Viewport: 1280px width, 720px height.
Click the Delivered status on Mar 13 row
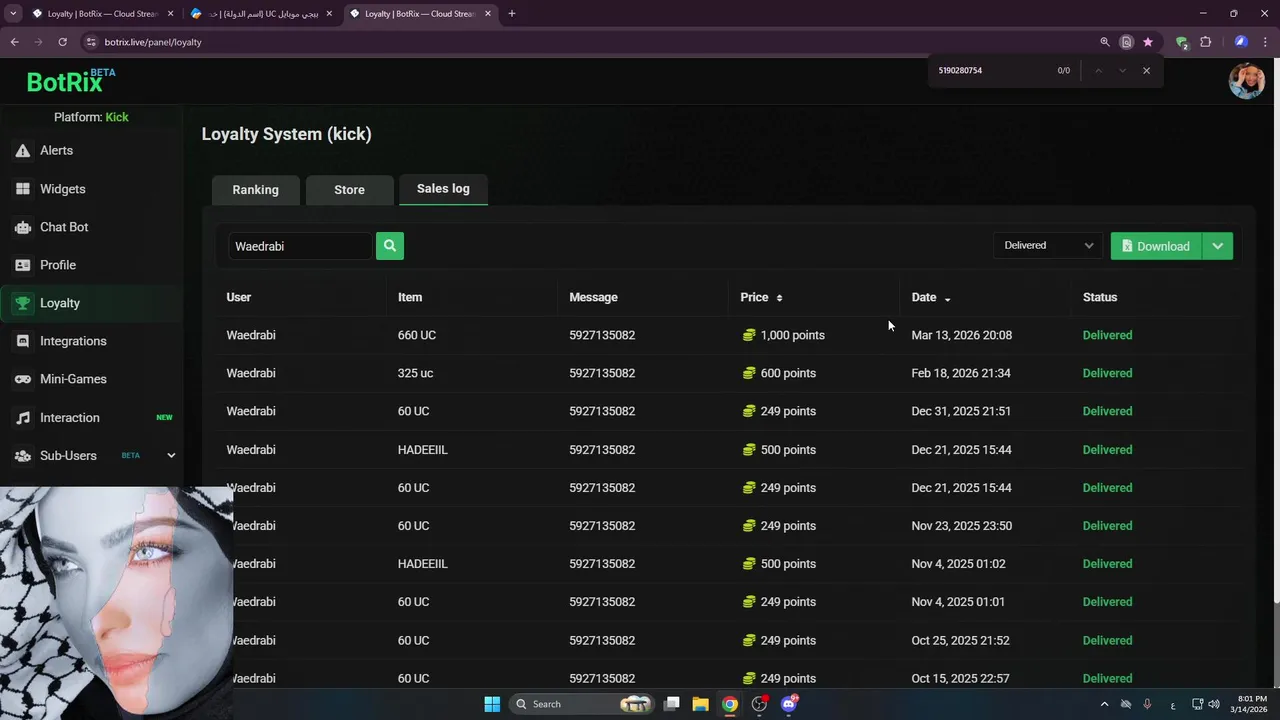tap(1107, 335)
